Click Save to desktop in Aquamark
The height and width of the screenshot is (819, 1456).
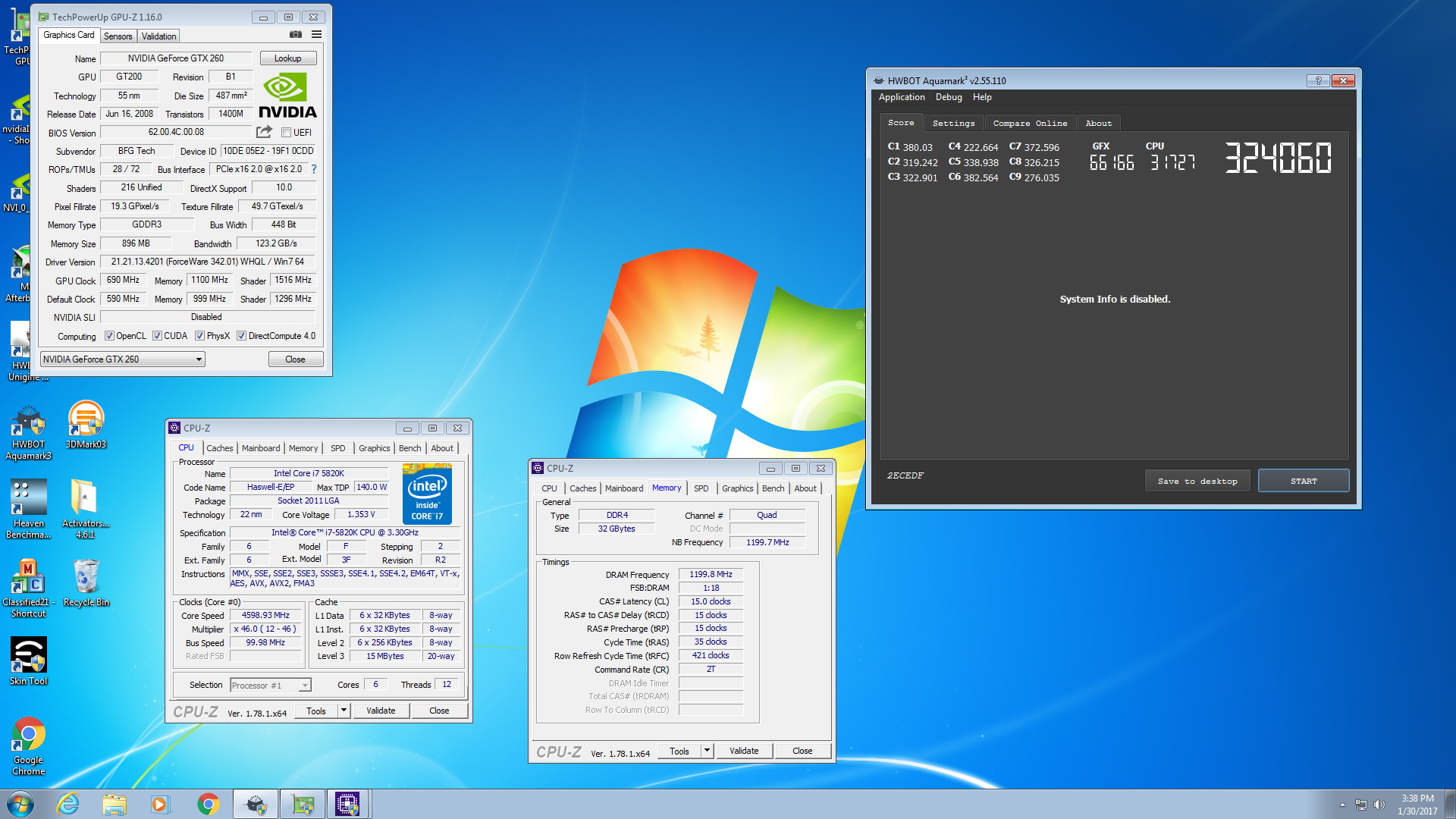point(1197,481)
